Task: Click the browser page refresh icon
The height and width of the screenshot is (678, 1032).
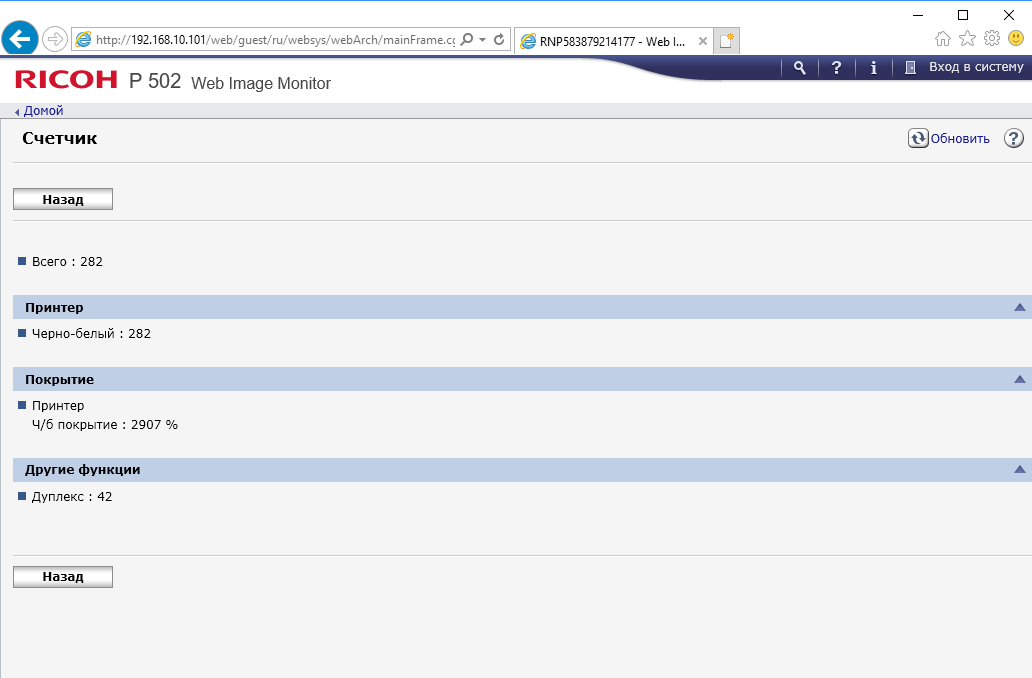Action: point(499,40)
